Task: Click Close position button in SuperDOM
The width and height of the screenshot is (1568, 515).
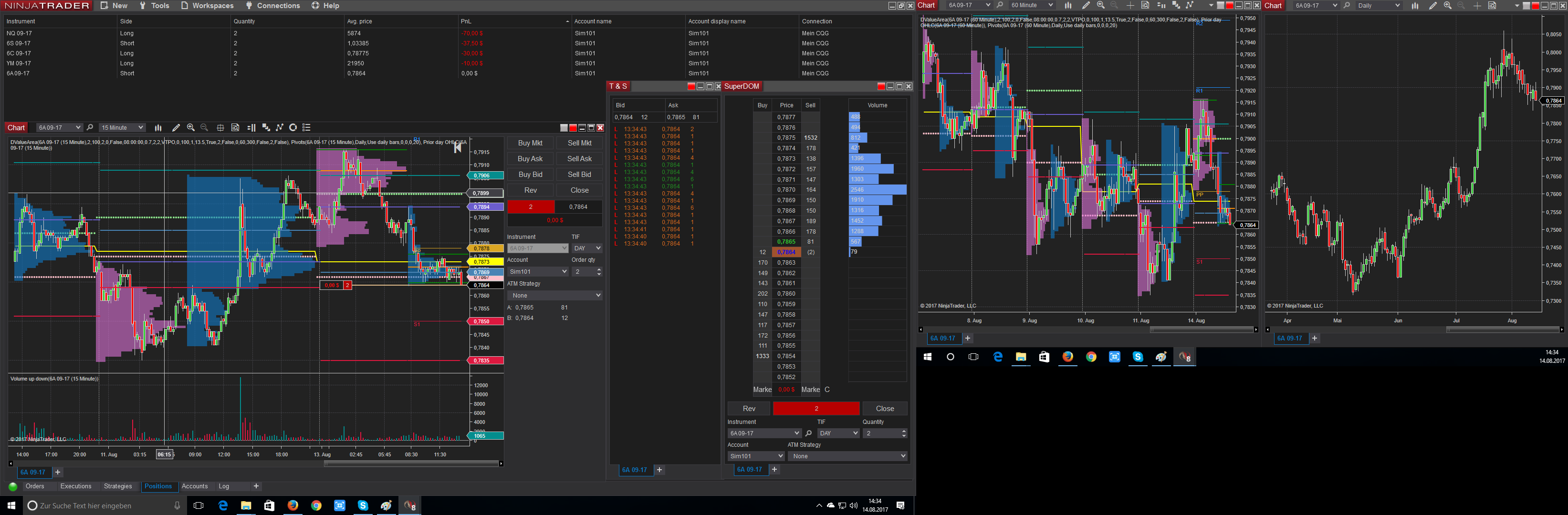Action: click(884, 409)
